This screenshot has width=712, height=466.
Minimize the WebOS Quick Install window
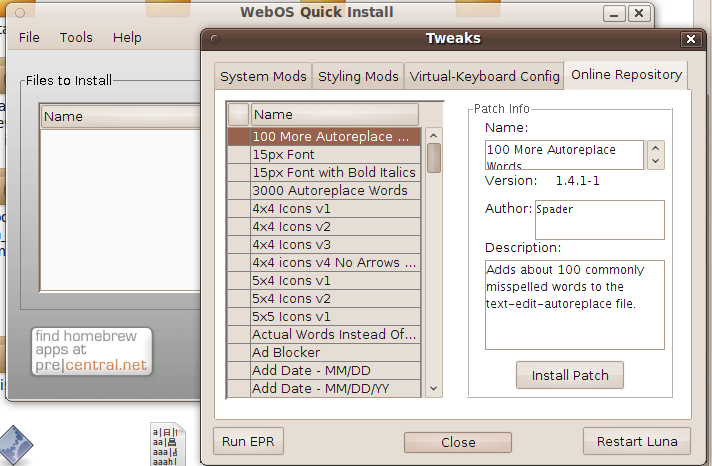coord(614,14)
